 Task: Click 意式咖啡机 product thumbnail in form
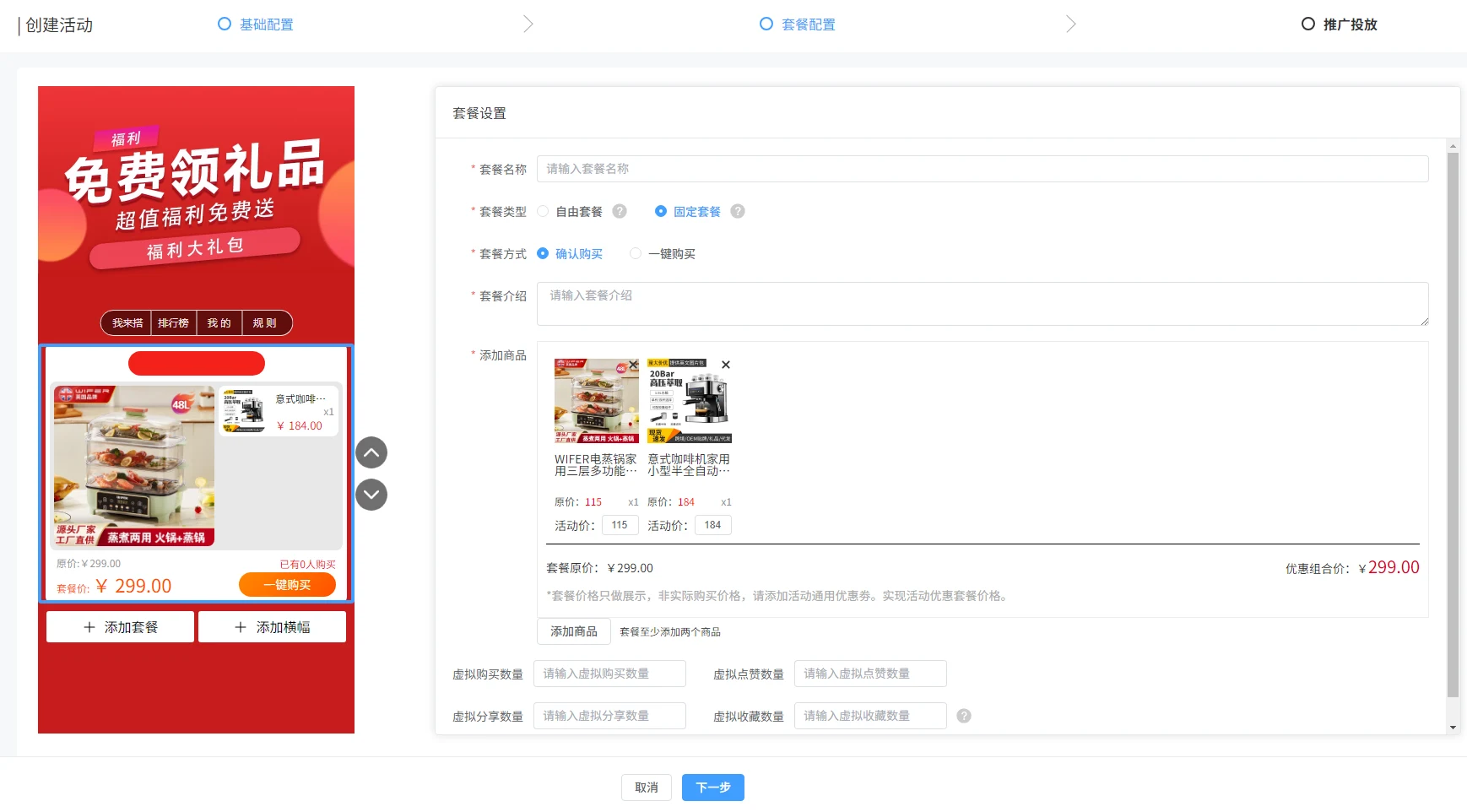point(690,401)
